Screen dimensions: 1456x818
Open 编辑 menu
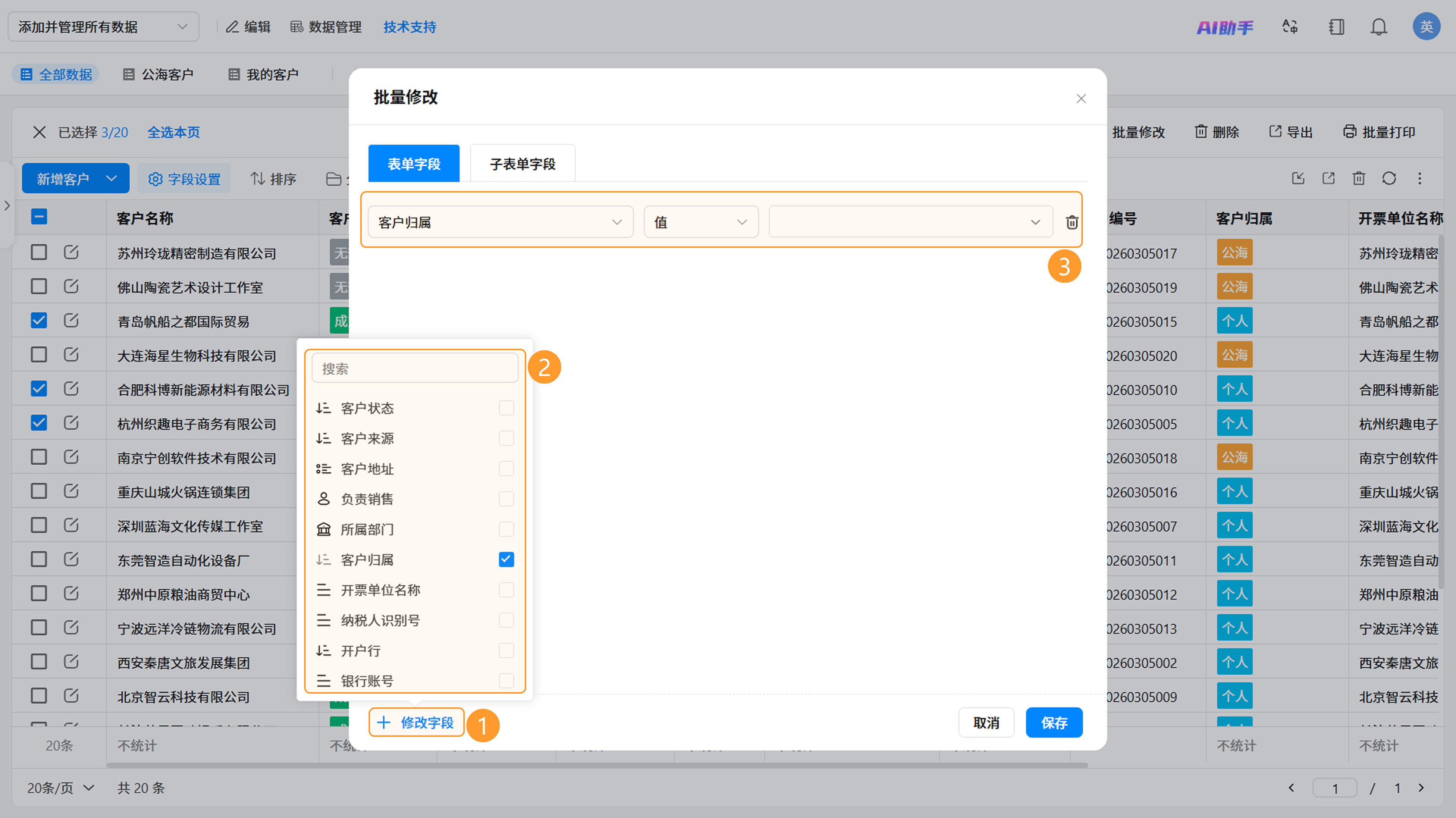(248, 27)
